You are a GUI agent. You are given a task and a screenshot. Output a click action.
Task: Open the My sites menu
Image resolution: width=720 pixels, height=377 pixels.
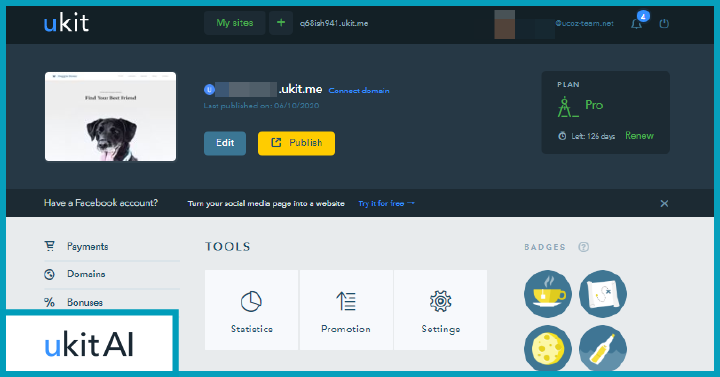(235, 23)
